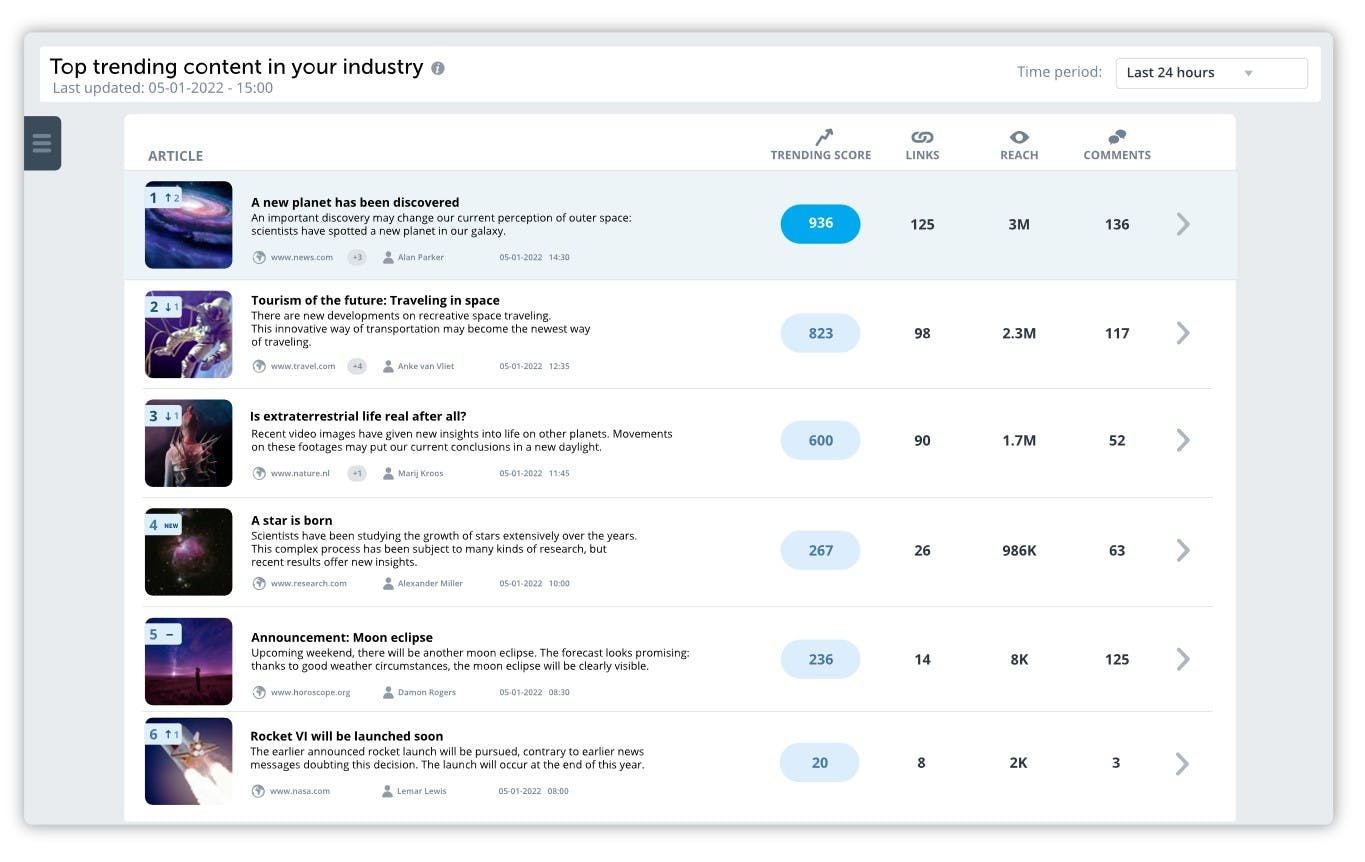Open the www.travel.com source link

303,366
